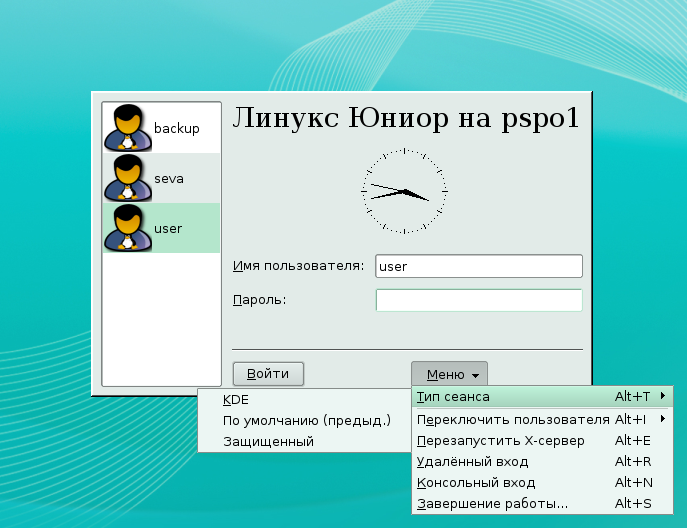This screenshot has width=687, height=528.
Task: Expand the arrow beside Переключить пользователя
Action: coord(664,419)
